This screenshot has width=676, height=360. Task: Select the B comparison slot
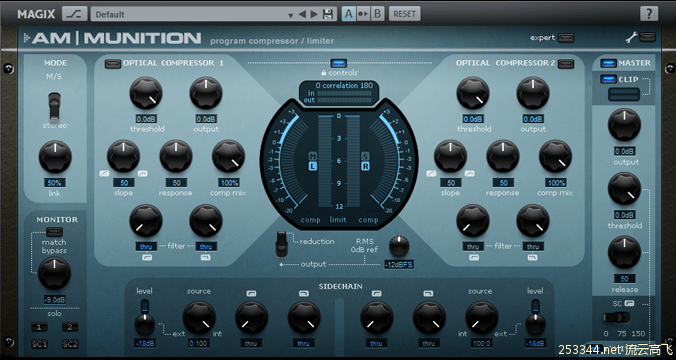point(377,14)
